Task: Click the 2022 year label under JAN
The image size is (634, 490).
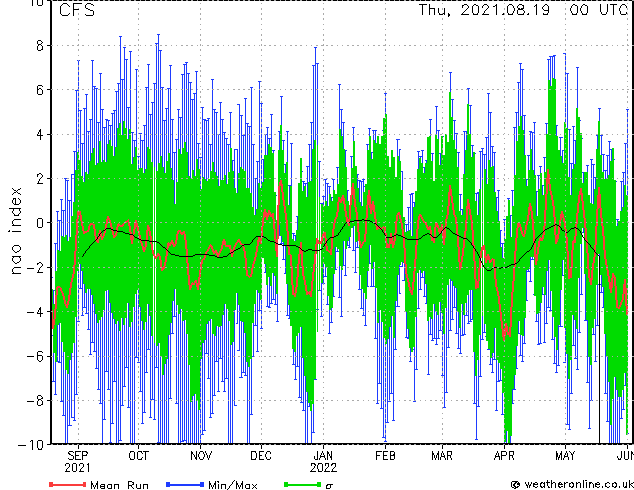Action: pos(323,468)
